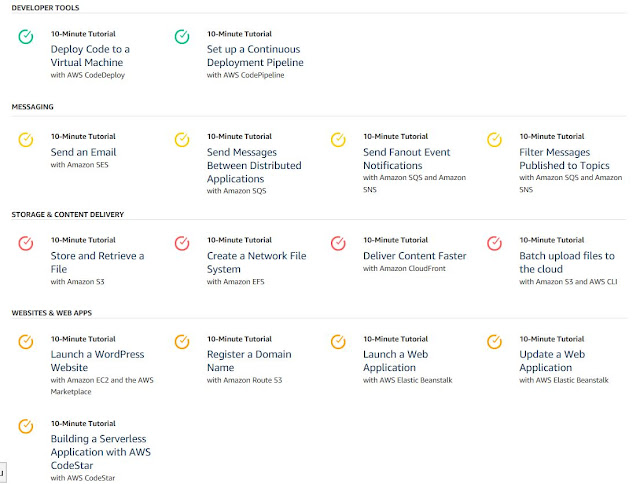
Task: Open Register a Domain Name tutorial
Action: click(249, 361)
